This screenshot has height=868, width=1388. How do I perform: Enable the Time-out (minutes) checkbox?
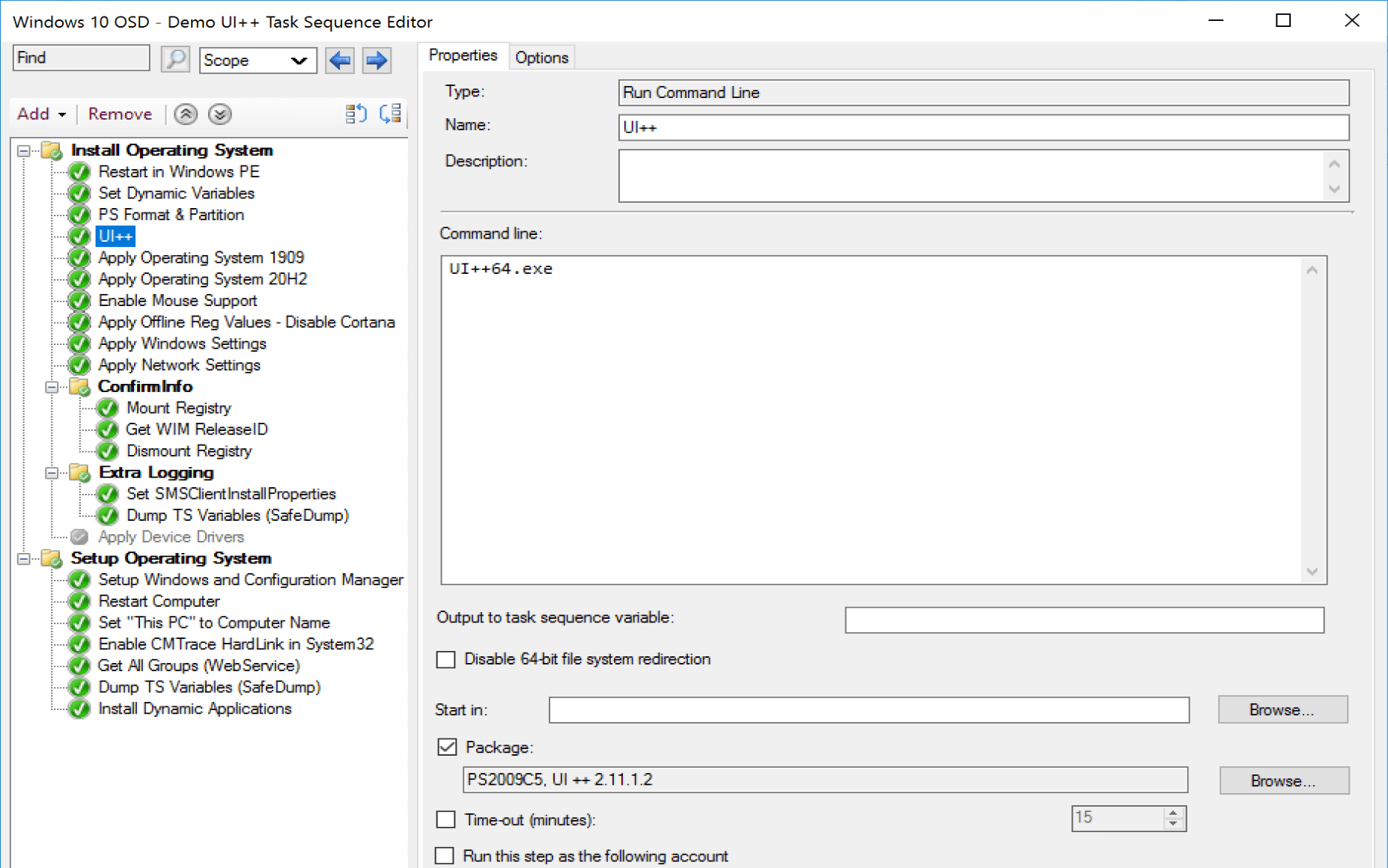(446, 819)
